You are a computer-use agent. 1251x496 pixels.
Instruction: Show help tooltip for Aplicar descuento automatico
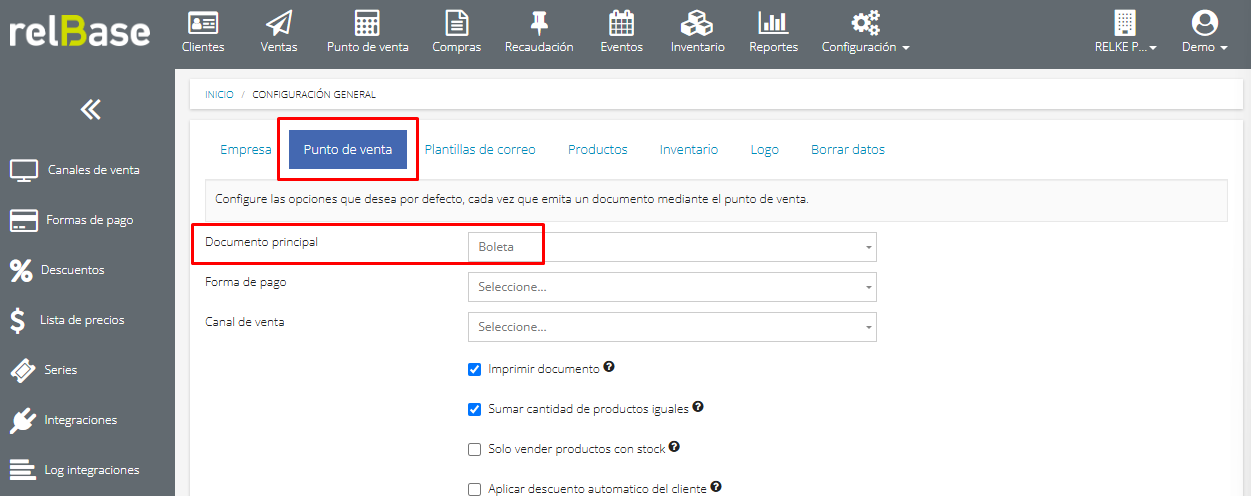[716, 488]
